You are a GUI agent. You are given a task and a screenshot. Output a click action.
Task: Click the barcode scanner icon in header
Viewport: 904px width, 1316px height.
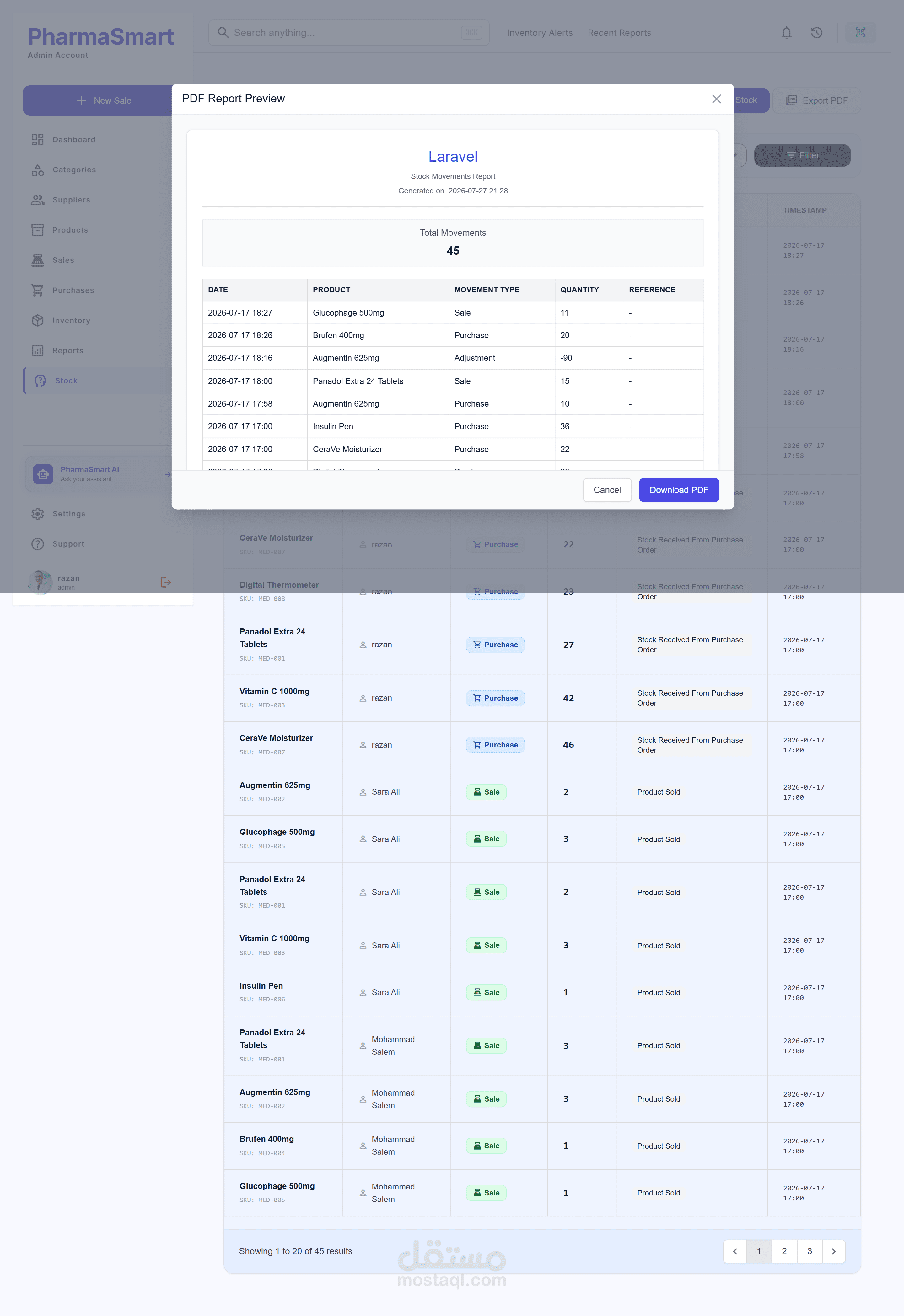tap(860, 32)
